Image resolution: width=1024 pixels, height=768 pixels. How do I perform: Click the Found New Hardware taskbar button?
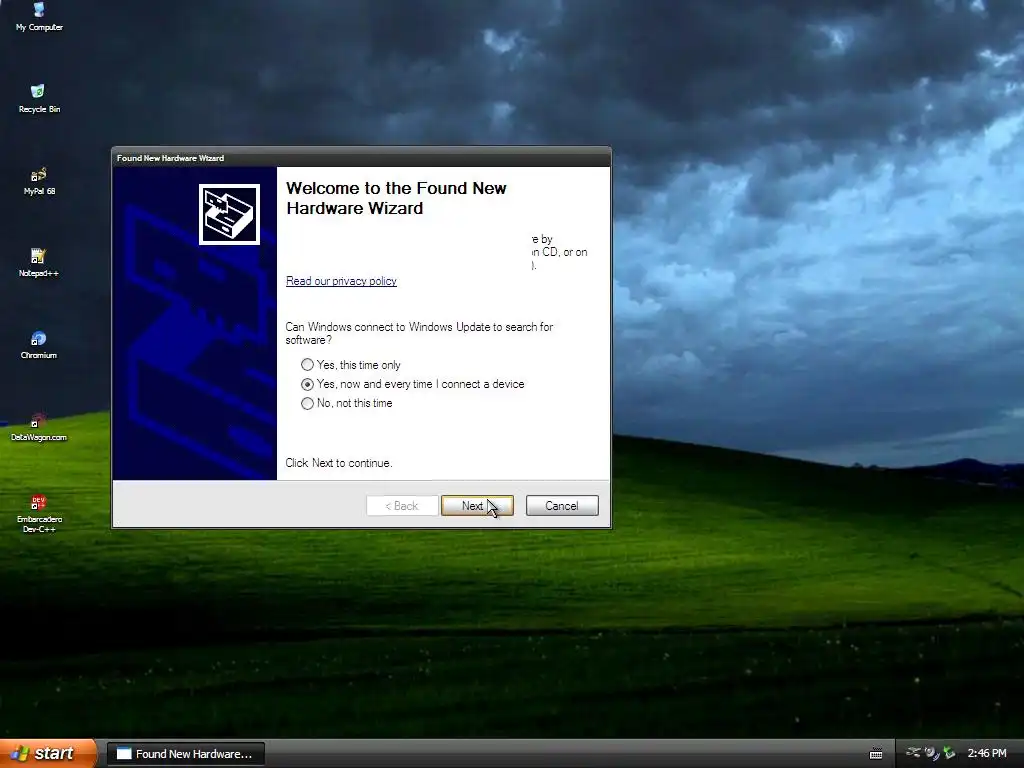click(185, 754)
